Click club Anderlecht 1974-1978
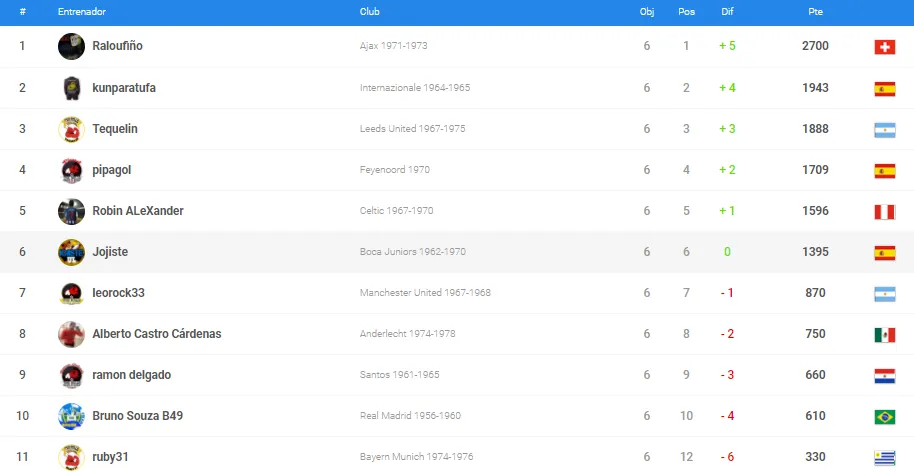Image resolution: width=914 pixels, height=472 pixels. pos(407,334)
